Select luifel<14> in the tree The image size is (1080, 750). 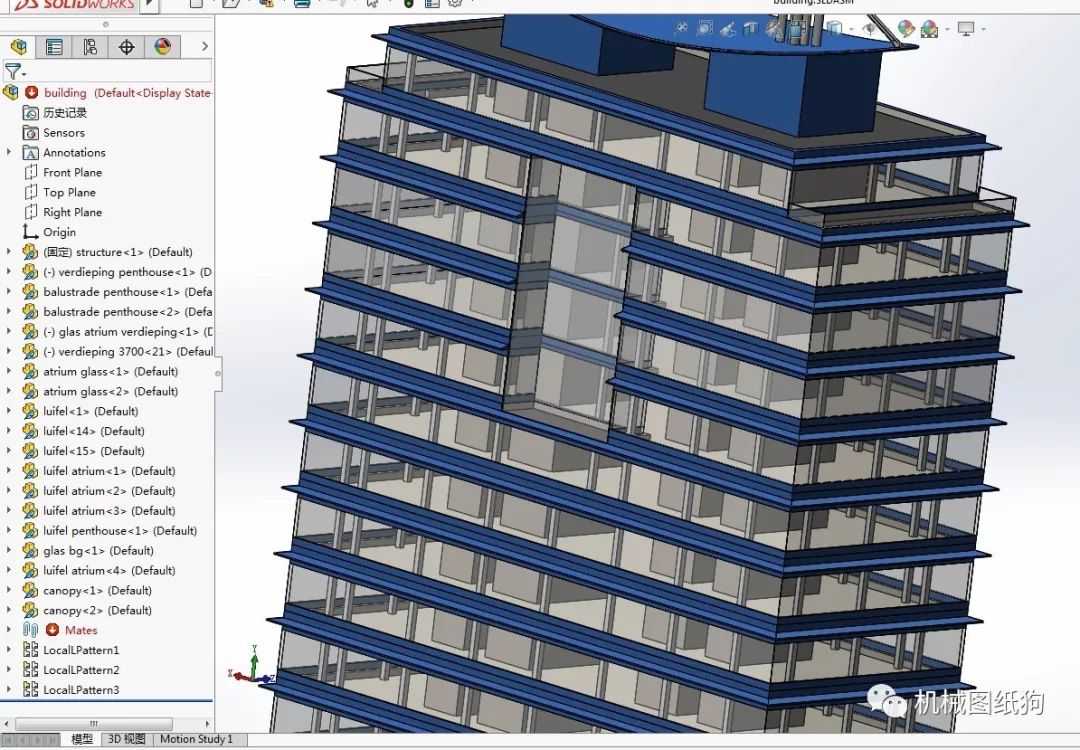pyautogui.click(x=94, y=430)
